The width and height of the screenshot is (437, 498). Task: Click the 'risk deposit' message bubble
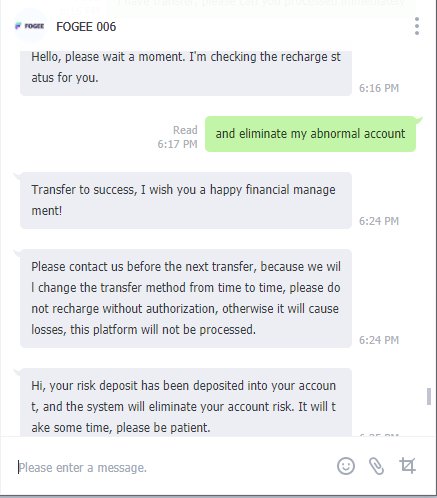click(x=186, y=402)
